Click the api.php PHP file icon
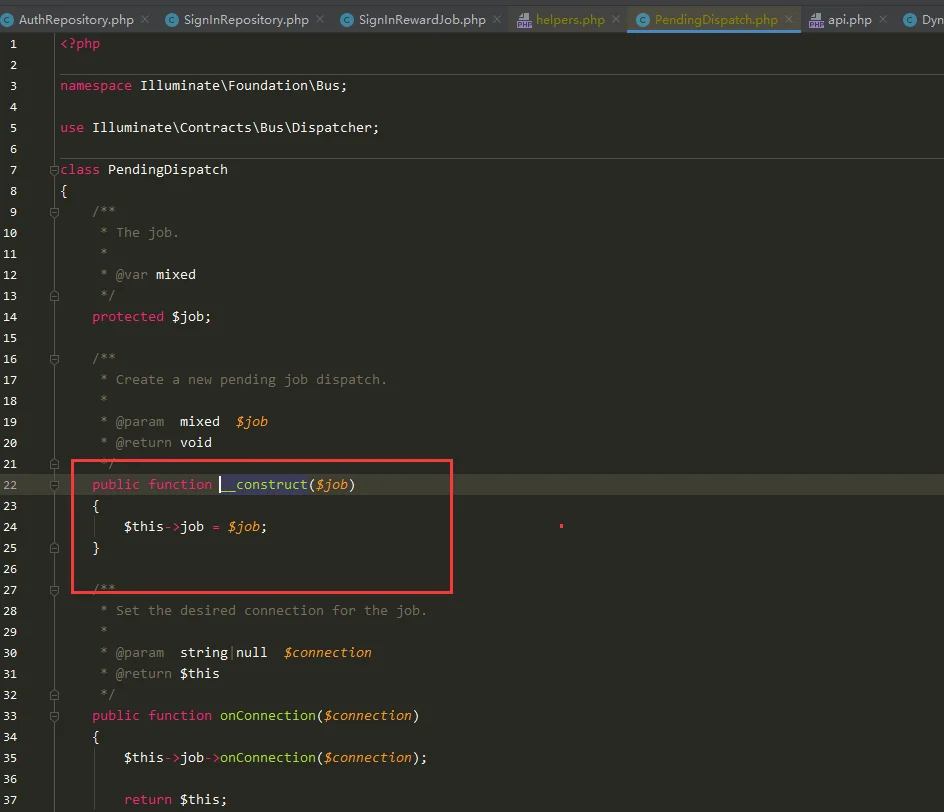944x812 pixels. [815, 20]
